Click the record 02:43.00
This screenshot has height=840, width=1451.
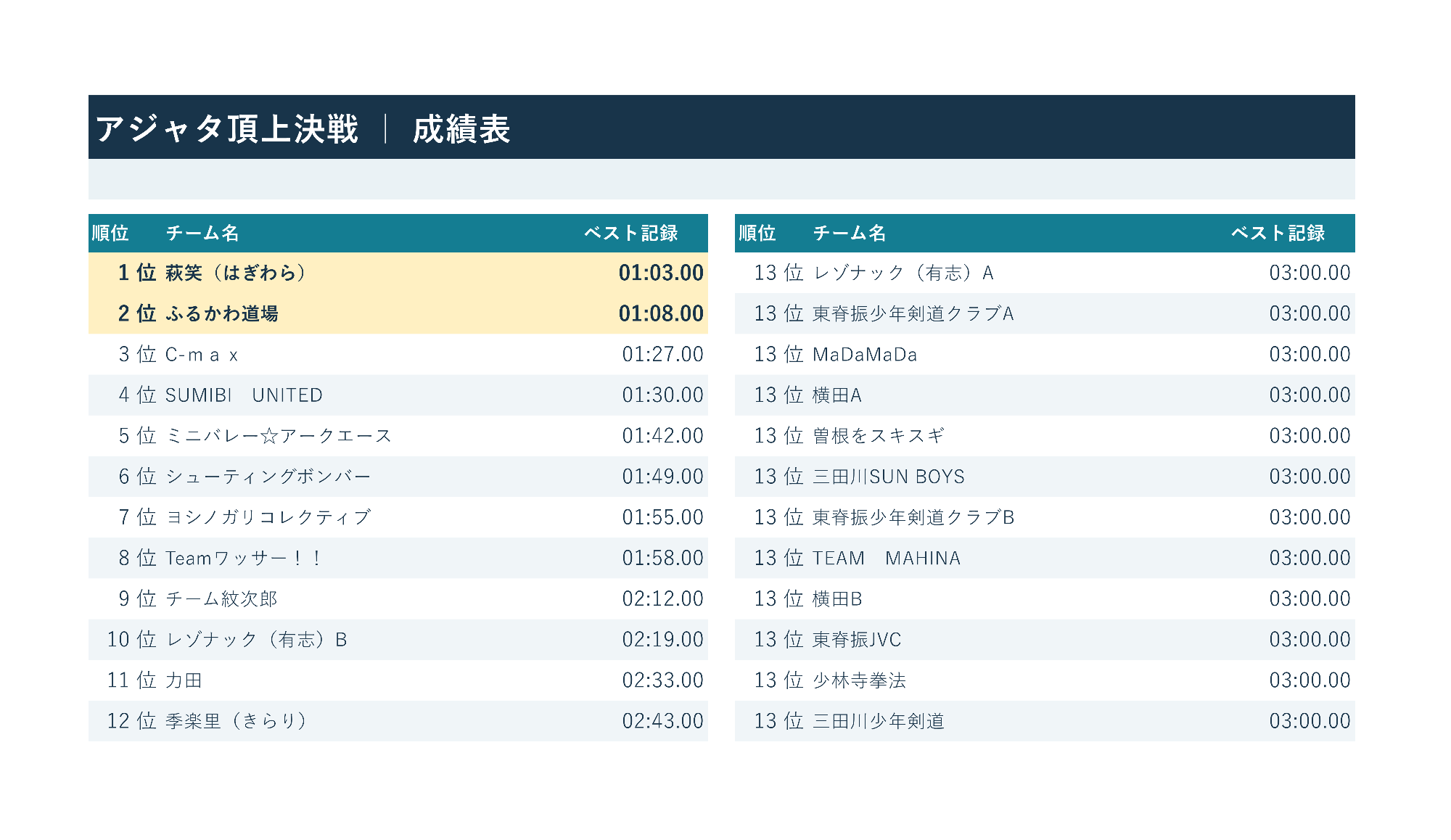click(x=662, y=721)
